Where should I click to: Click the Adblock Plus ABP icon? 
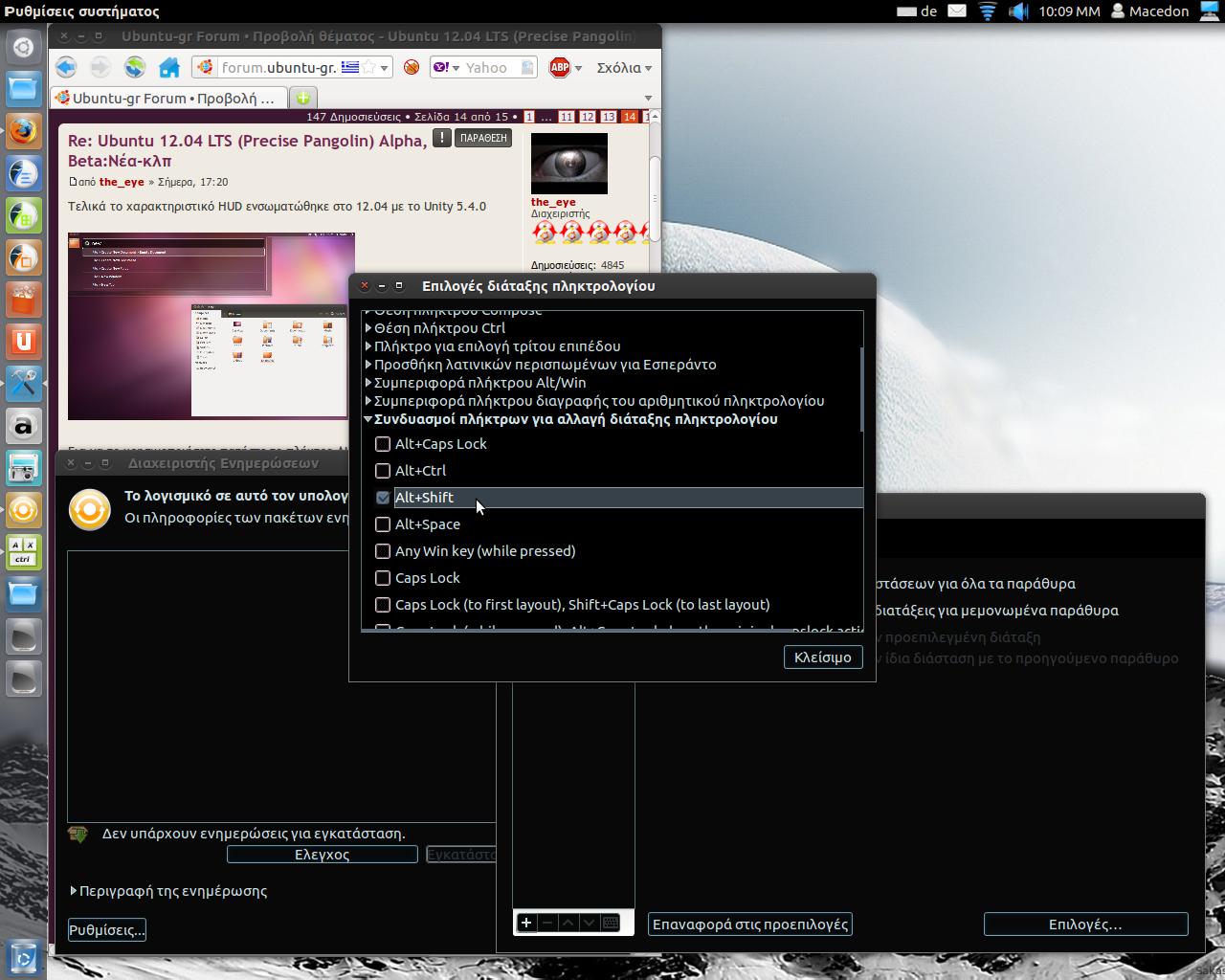pos(560,67)
